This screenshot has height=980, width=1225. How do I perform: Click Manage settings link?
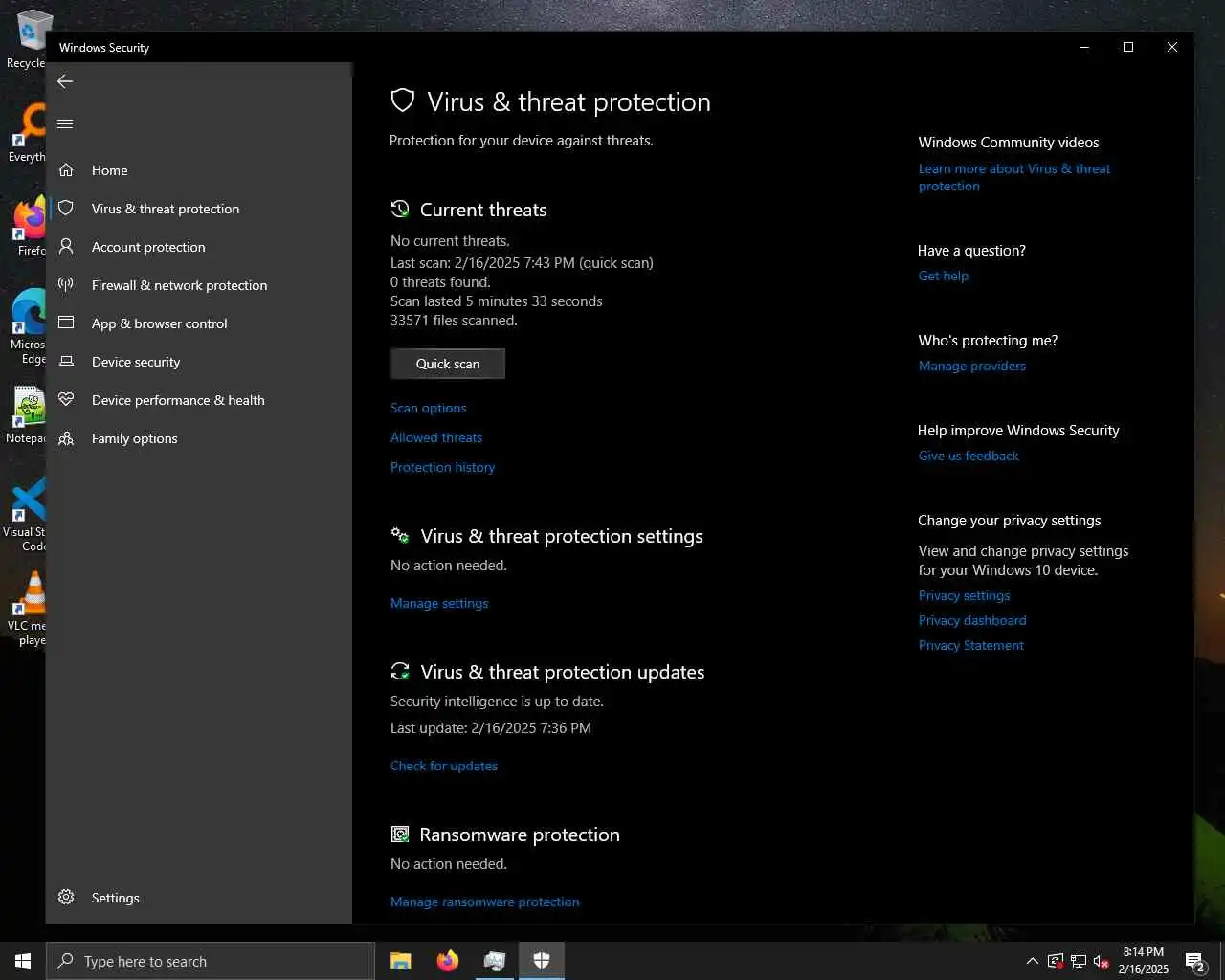click(439, 603)
